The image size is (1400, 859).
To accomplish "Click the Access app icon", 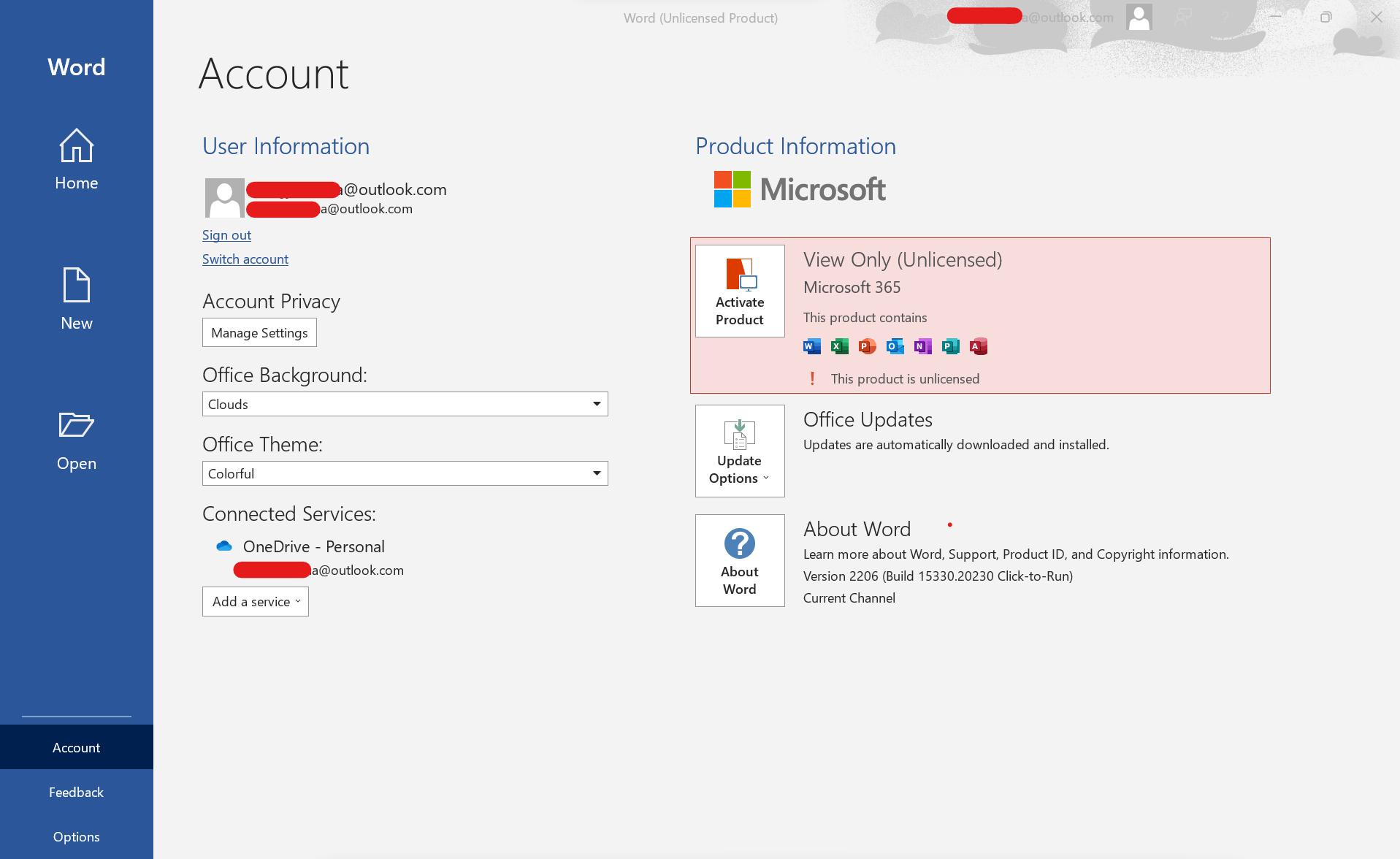I will click(x=978, y=346).
